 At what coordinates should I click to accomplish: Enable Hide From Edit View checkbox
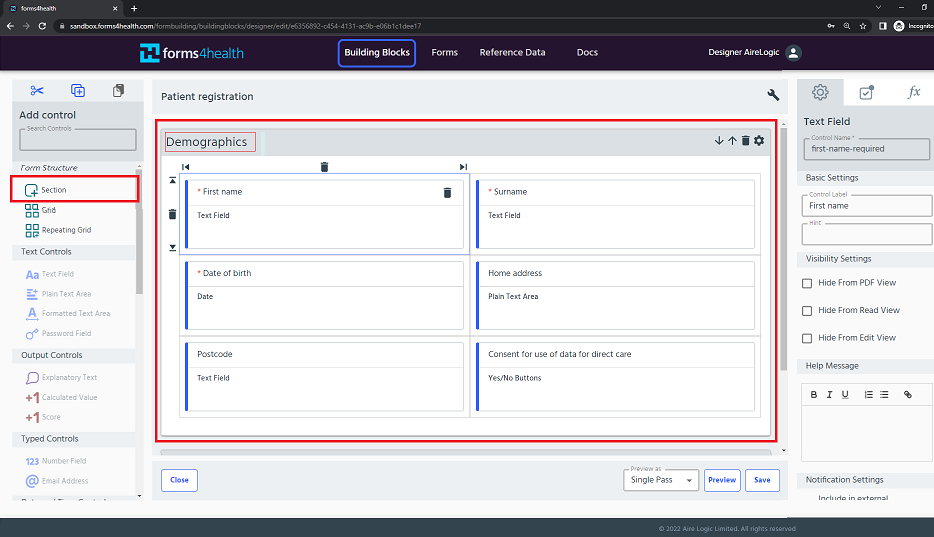coord(807,338)
